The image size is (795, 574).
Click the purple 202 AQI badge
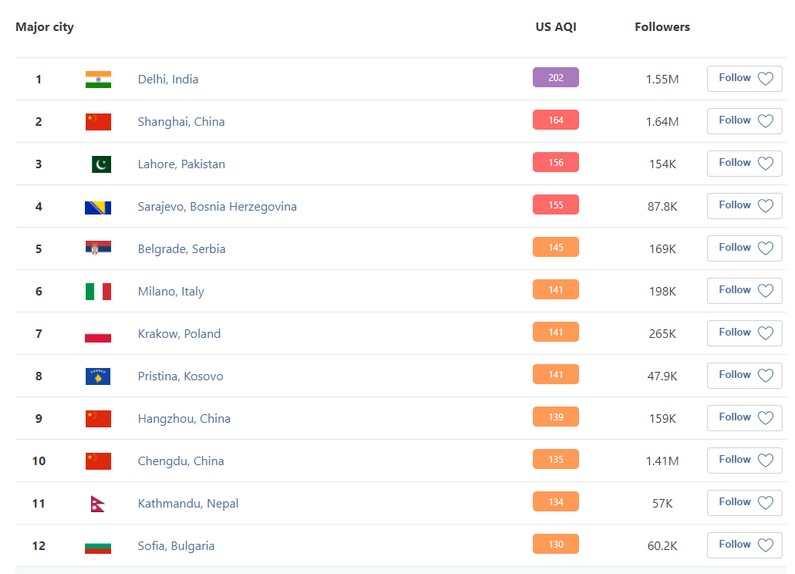point(555,78)
